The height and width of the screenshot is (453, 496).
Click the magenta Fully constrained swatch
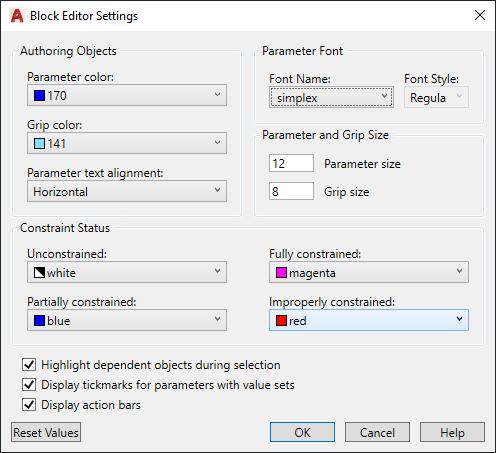click(281, 273)
